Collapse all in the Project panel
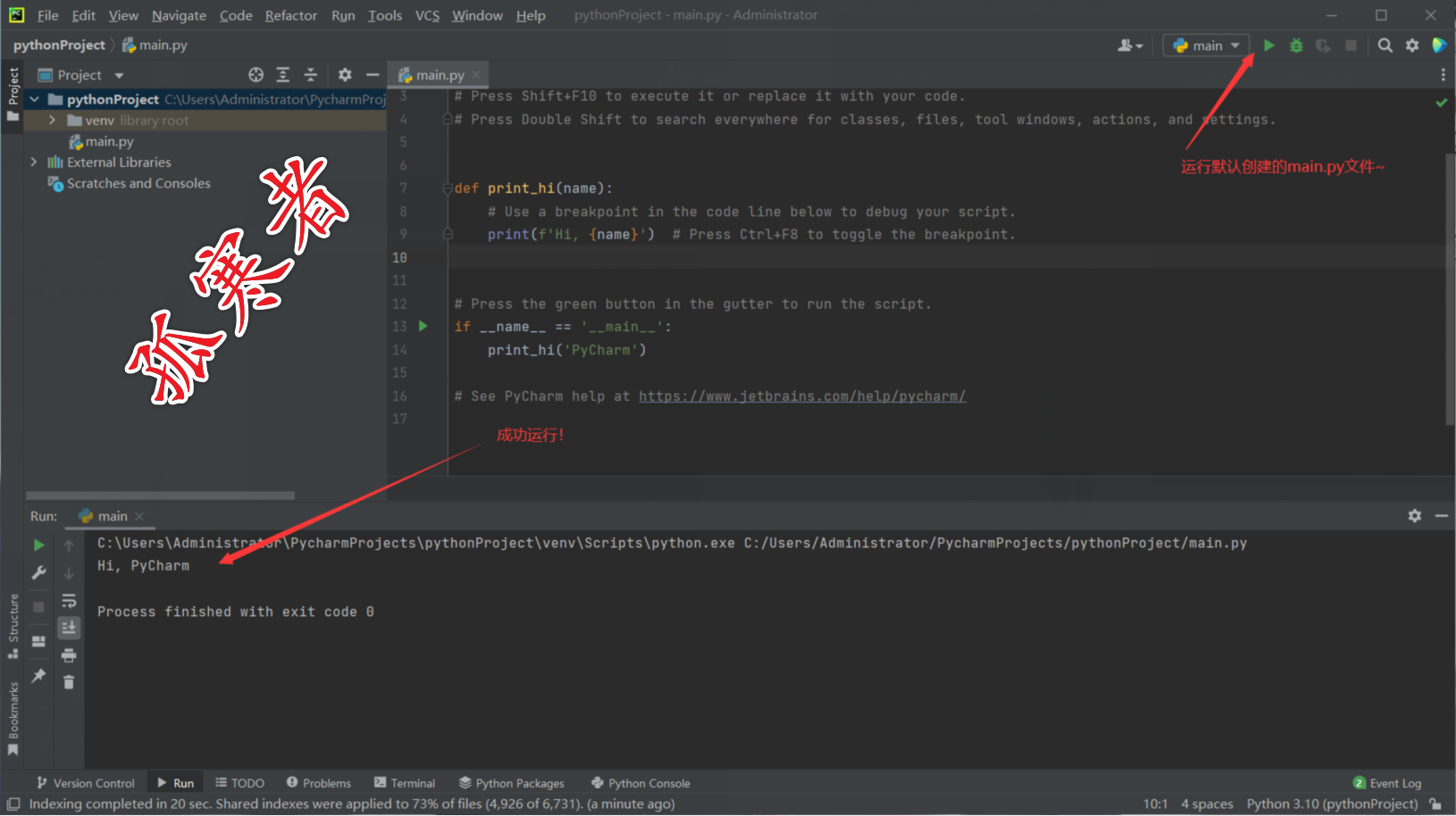 tap(310, 75)
